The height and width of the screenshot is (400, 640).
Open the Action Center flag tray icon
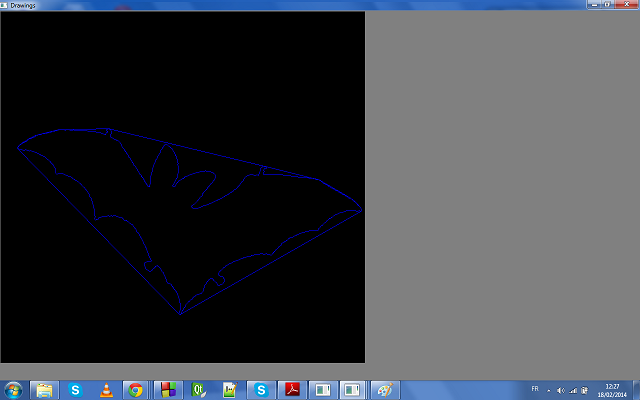[584, 391]
